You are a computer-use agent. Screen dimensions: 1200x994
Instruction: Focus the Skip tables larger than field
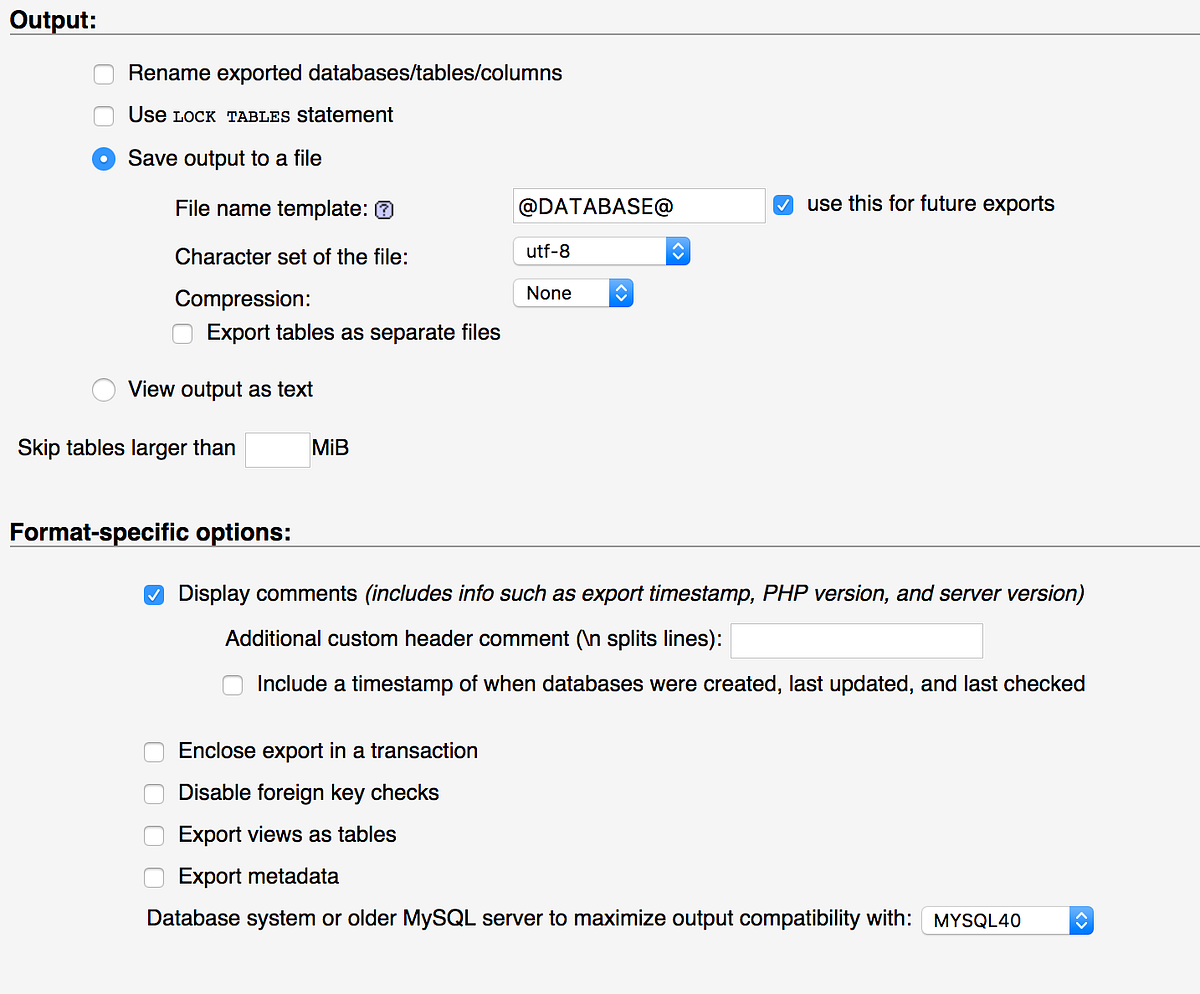[277, 449]
